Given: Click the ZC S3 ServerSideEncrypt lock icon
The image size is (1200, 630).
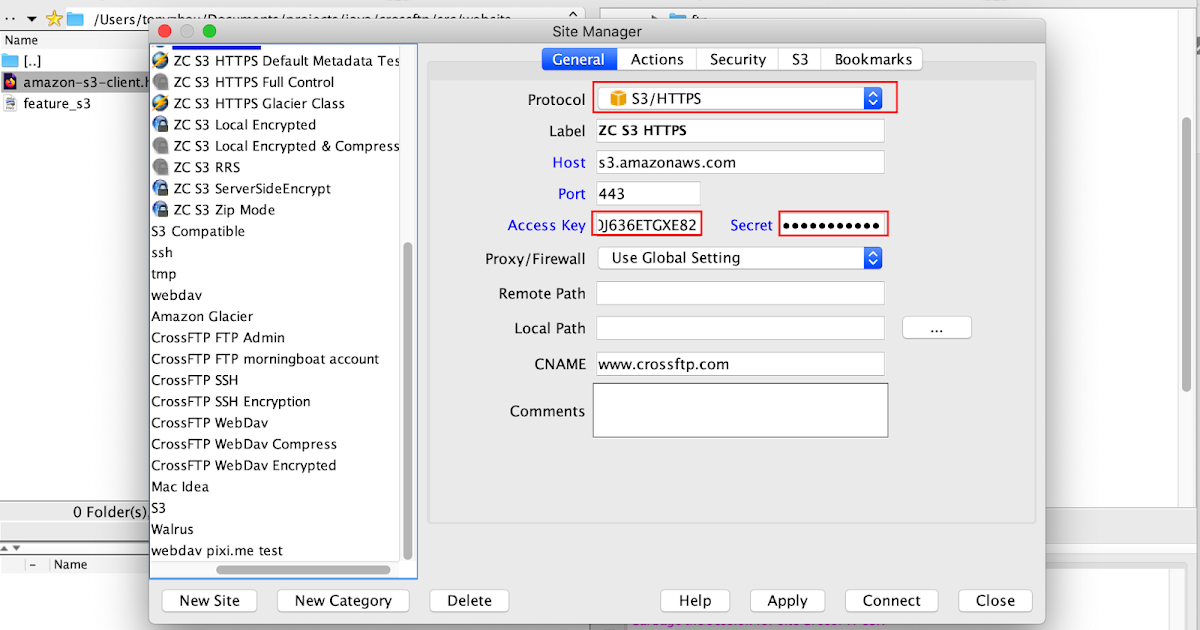Looking at the screenshot, I should point(160,188).
